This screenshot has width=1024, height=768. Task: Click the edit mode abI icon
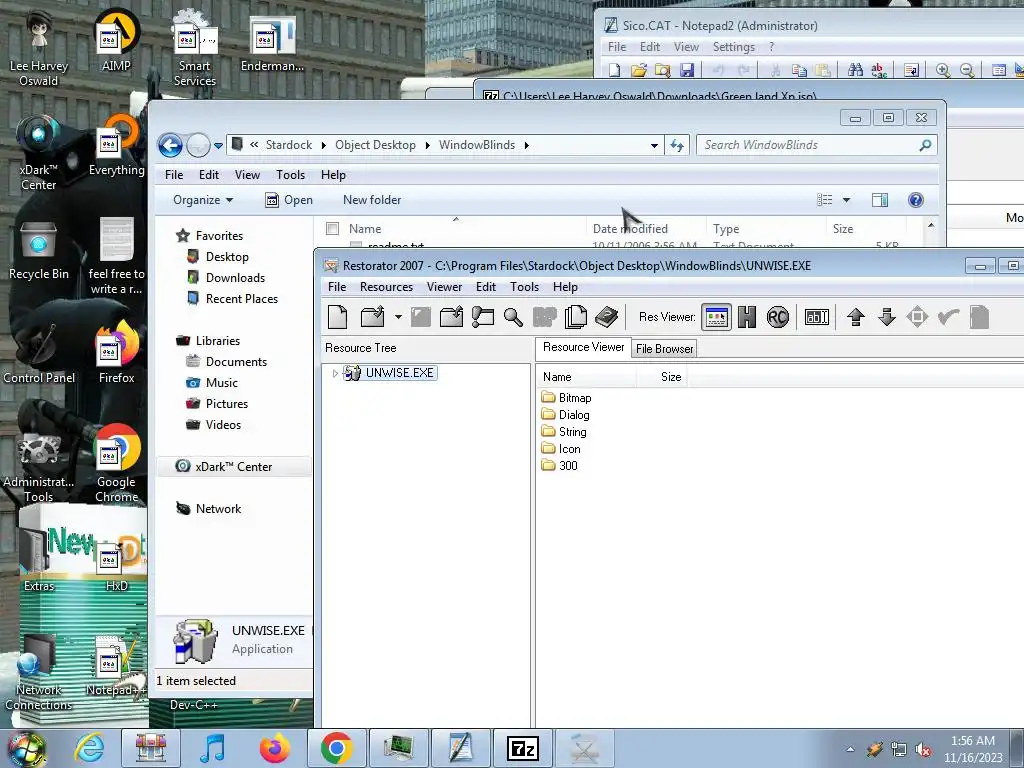click(x=816, y=317)
